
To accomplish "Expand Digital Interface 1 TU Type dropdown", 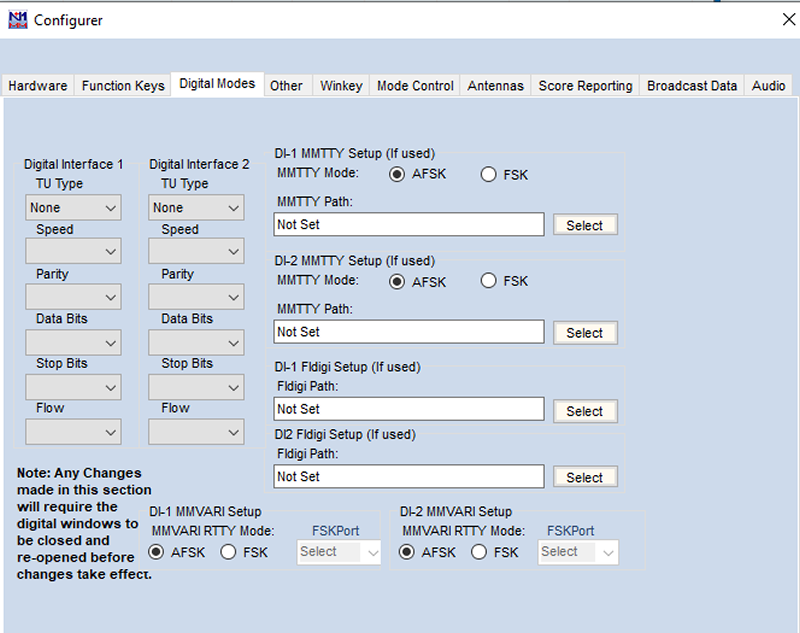I will [x=73, y=208].
